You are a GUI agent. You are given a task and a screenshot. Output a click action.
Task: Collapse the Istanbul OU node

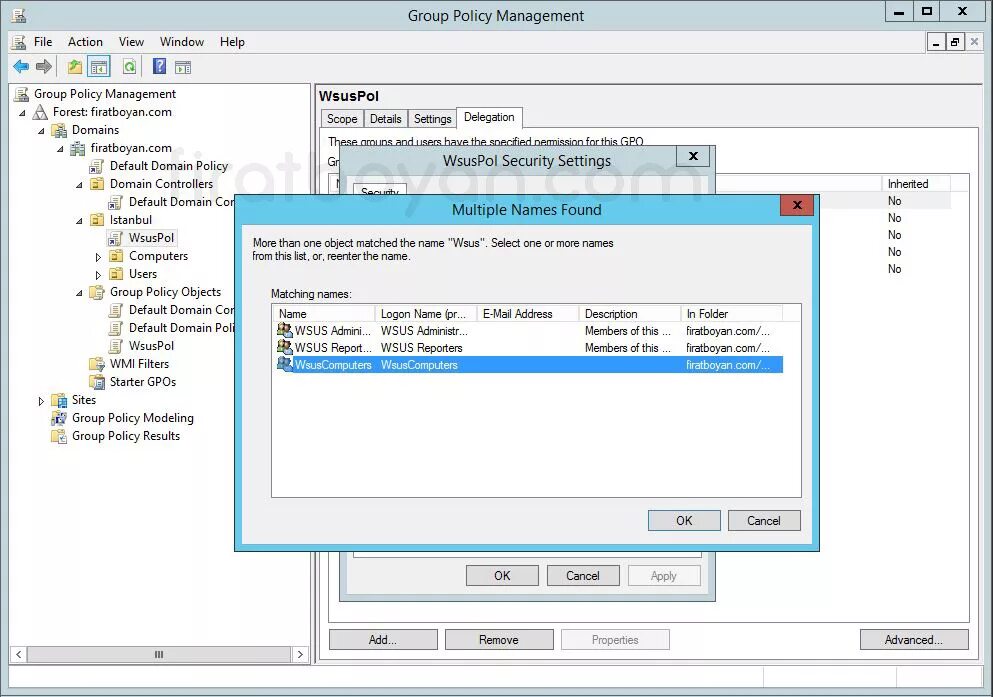pyautogui.click(x=80, y=221)
